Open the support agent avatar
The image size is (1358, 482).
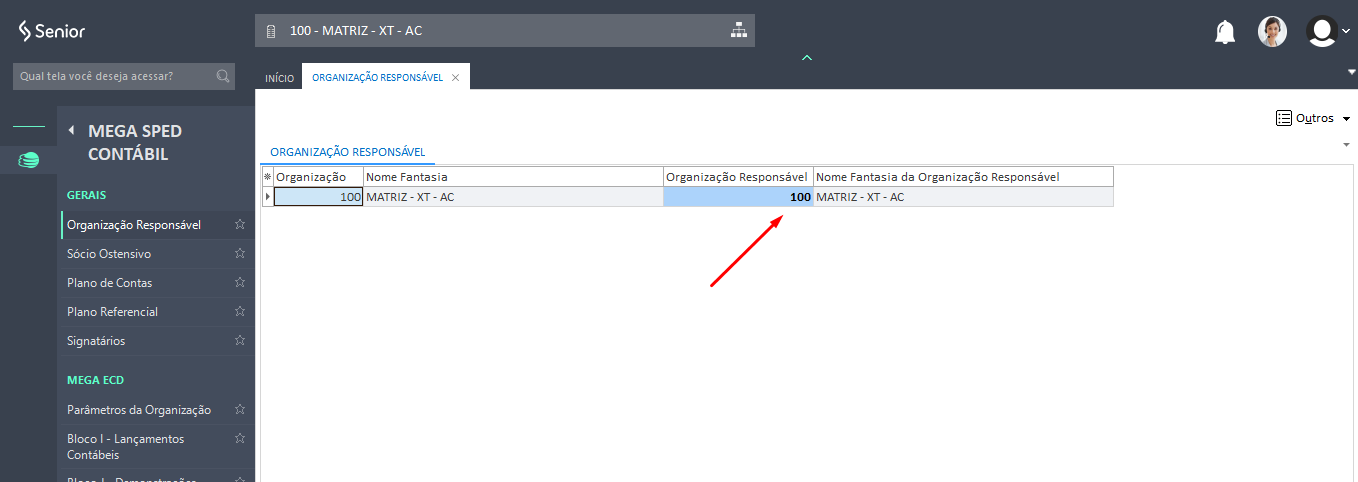[1272, 31]
